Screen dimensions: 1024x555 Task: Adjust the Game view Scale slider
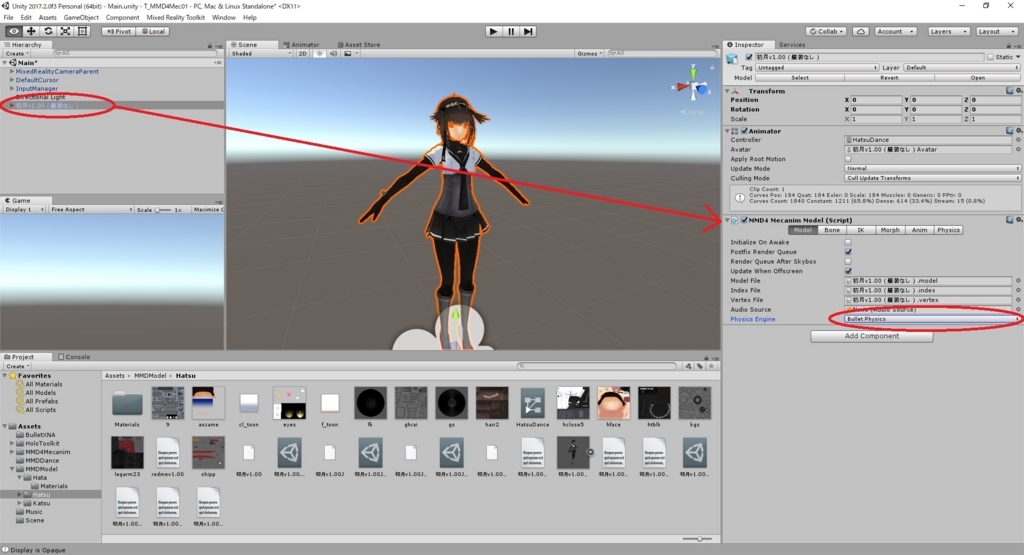(x=163, y=210)
